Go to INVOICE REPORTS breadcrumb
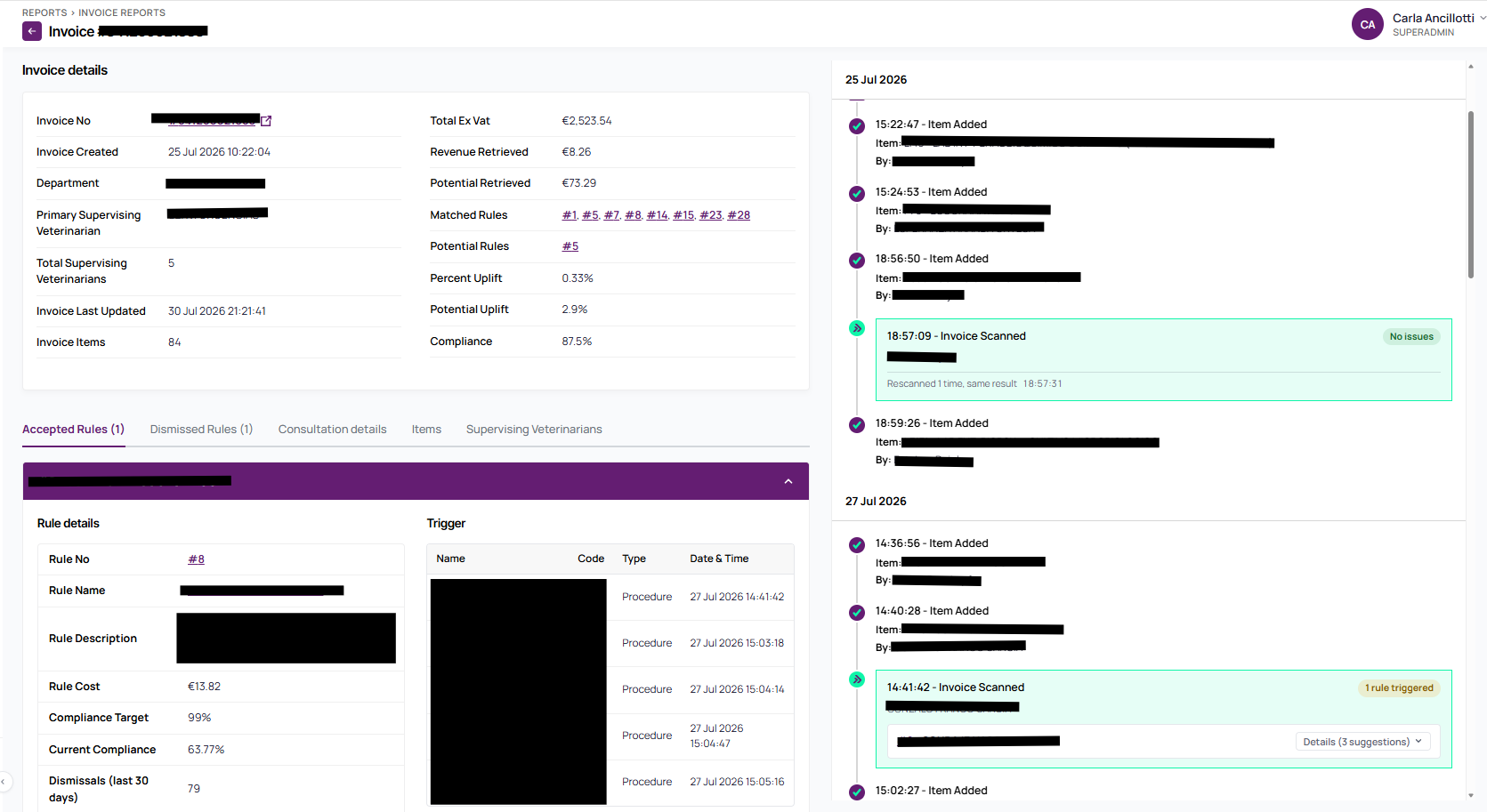1487x812 pixels. [x=122, y=12]
